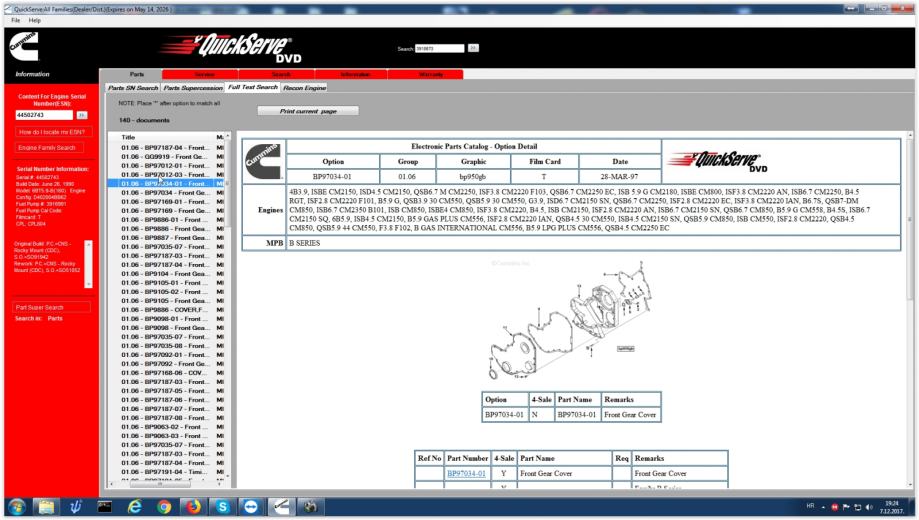The height and width of the screenshot is (520, 919).
Task: Click How do I locate my ESN button
Action: (x=52, y=132)
